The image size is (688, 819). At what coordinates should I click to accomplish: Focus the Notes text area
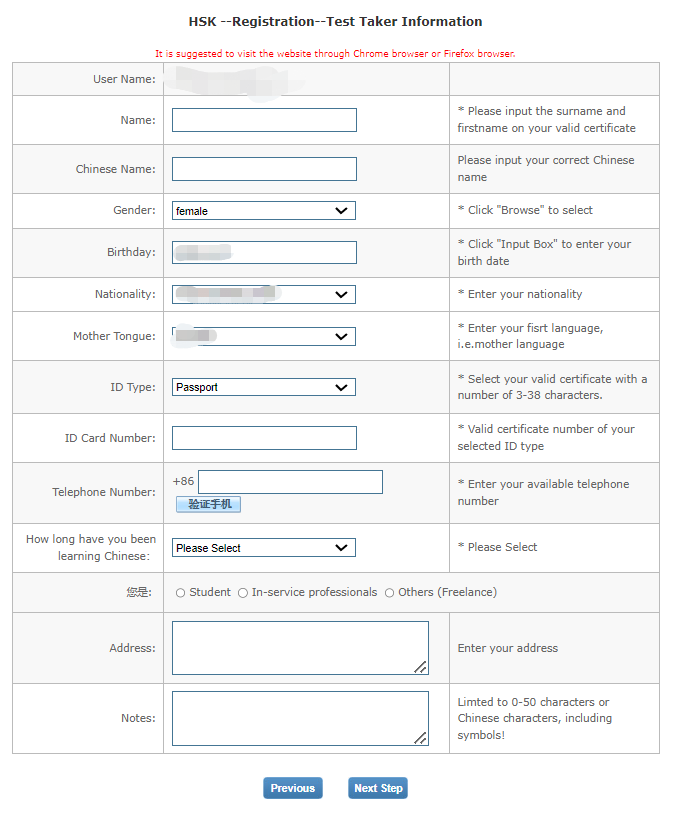pyautogui.click(x=300, y=717)
